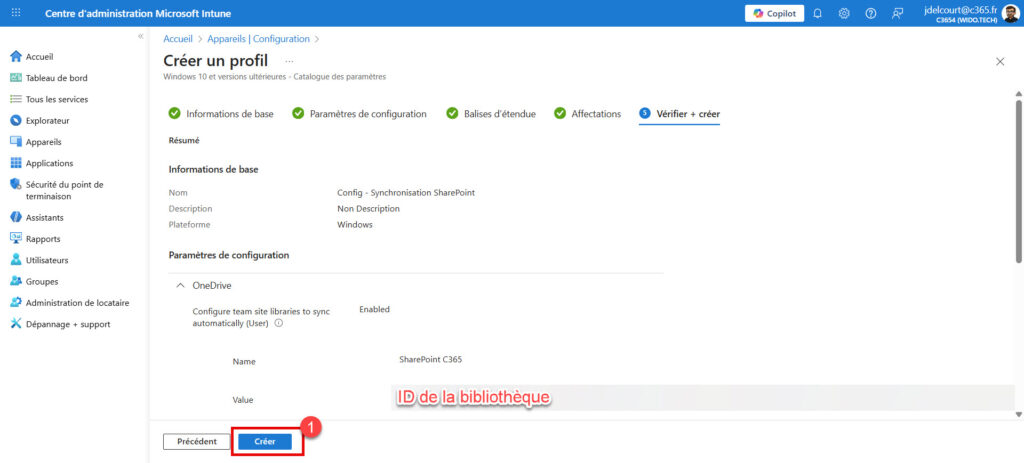Collapse the left navigation sidebar
The width and height of the screenshot is (1024, 463).
(140, 36)
